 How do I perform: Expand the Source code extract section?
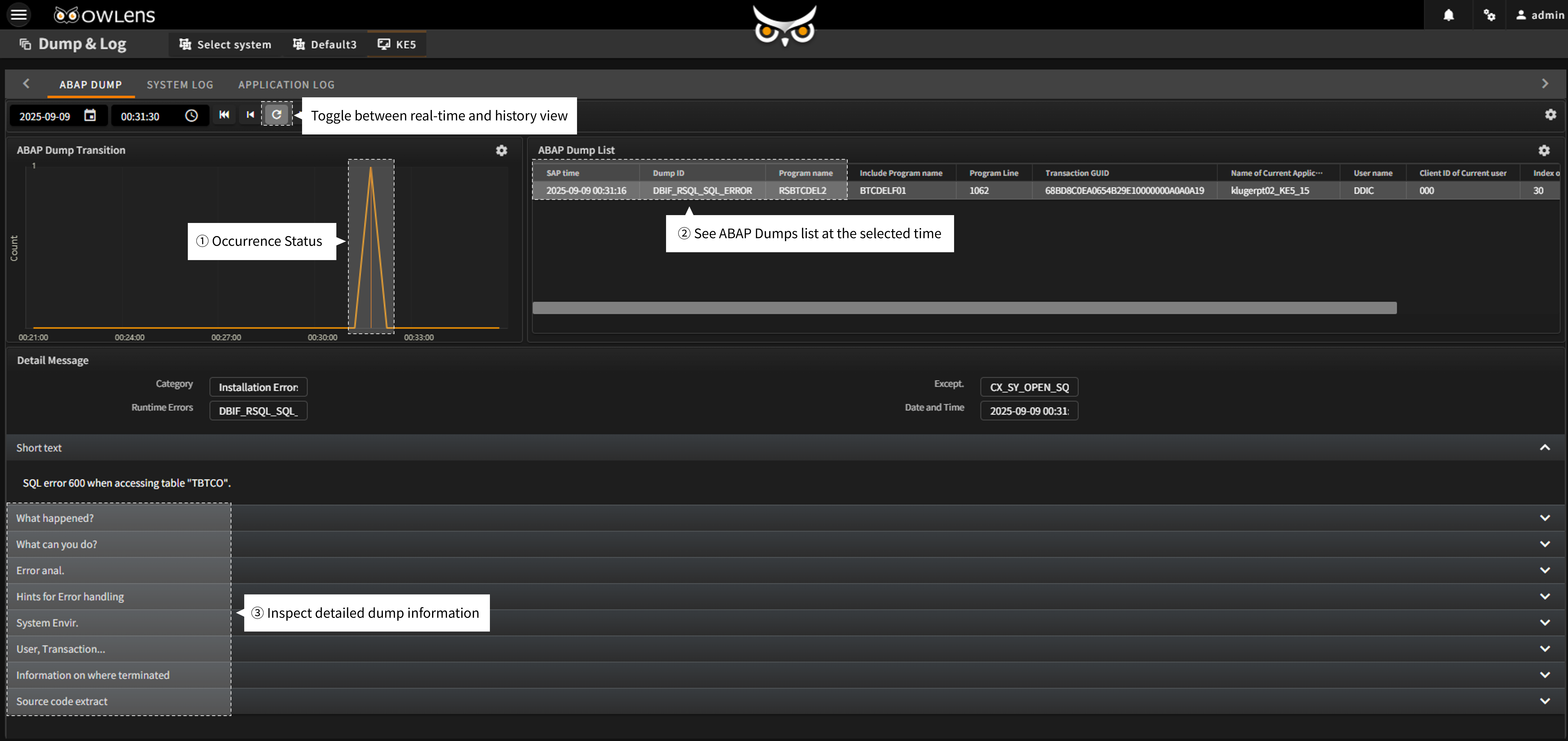pyautogui.click(x=1544, y=701)
